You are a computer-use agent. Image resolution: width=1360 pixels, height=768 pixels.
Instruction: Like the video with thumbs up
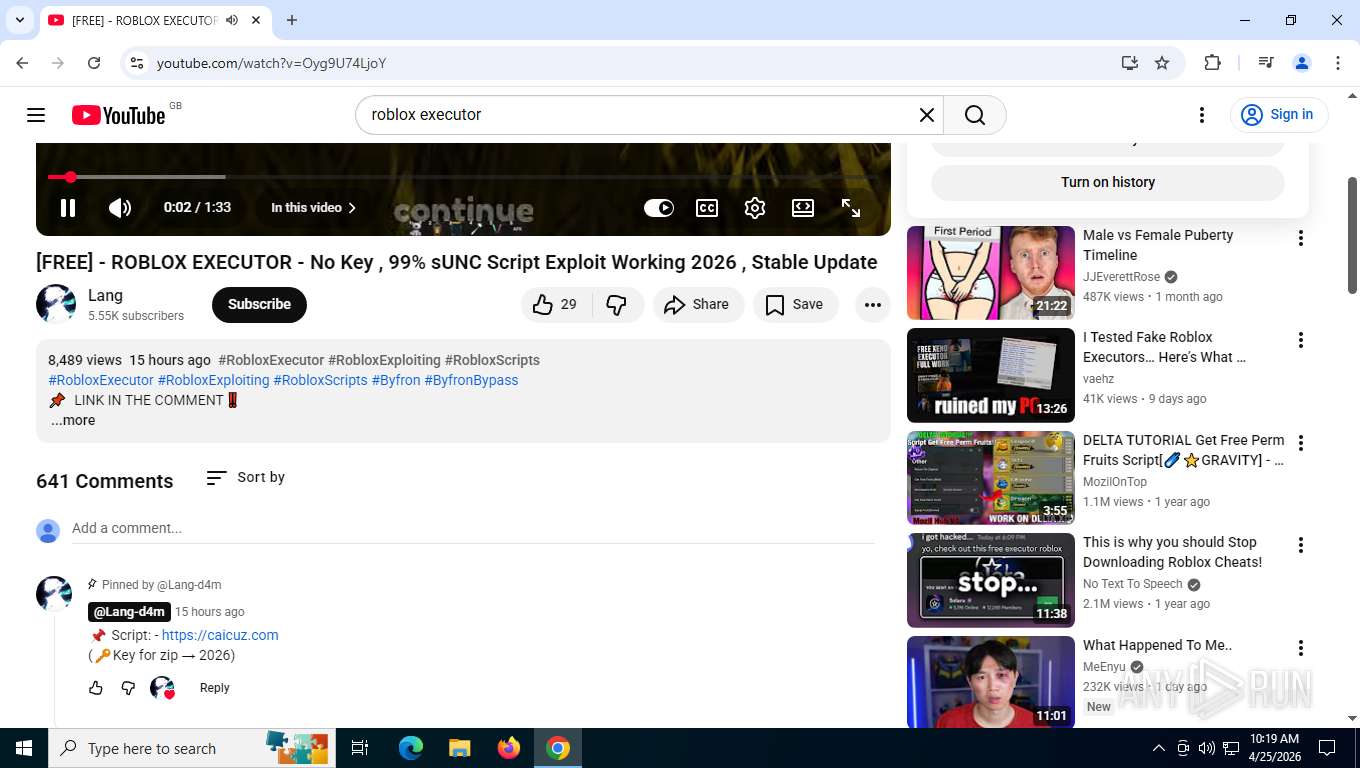click(x=556, y=305)
